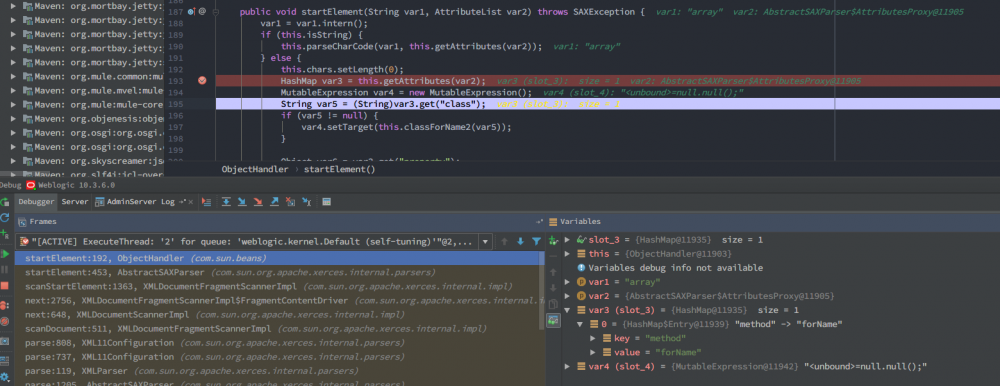This screenshot has width=1000, height=386.
Task: Take a thread dump with camera icon
Action: (x=4, y=341)
